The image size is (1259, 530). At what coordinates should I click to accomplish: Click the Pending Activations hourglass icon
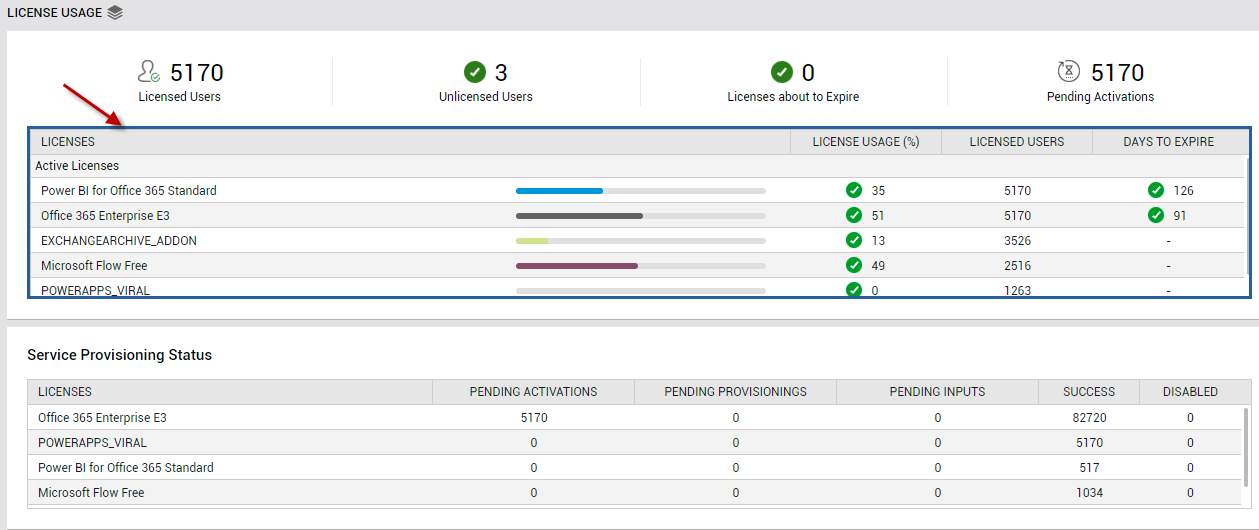(x=1069, y=72)
